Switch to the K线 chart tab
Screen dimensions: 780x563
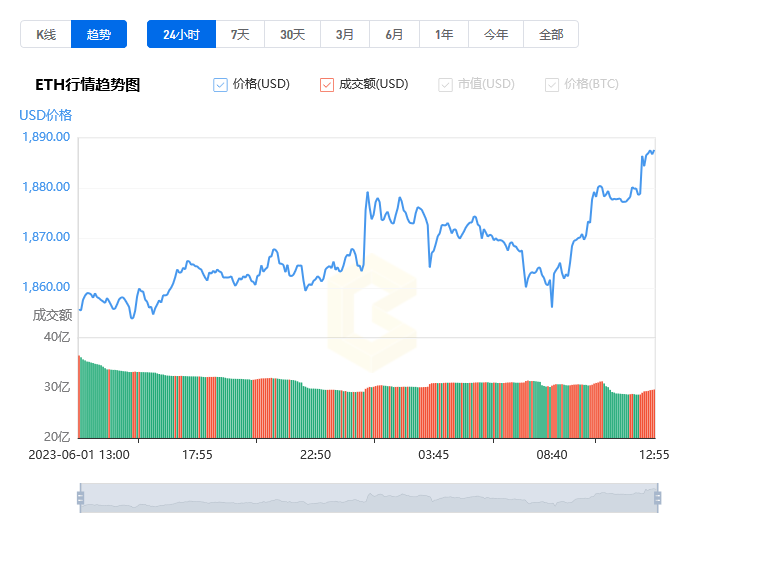click(x=46, y=34)
